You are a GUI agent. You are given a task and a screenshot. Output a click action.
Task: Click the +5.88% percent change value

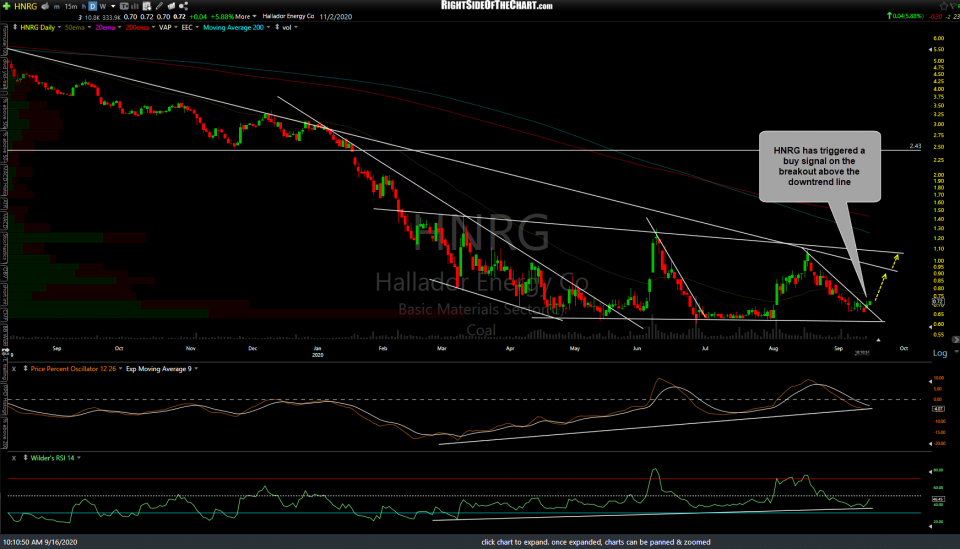222,17
